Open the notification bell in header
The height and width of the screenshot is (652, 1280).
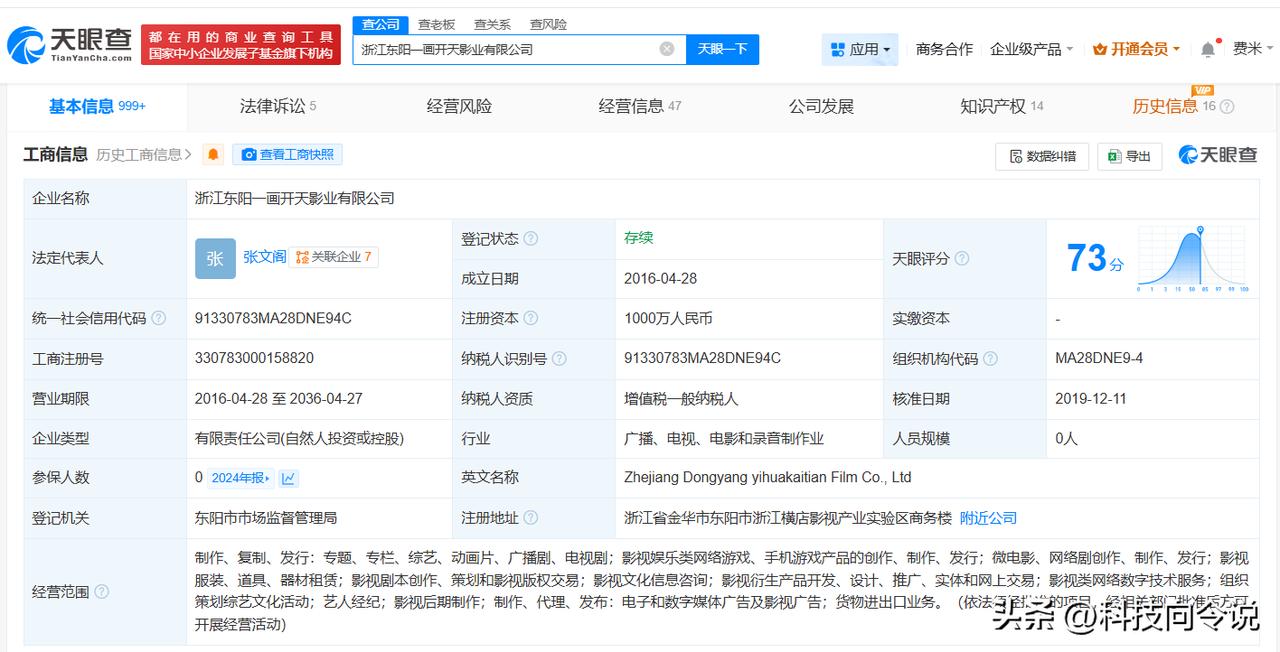click(1208, 49)
